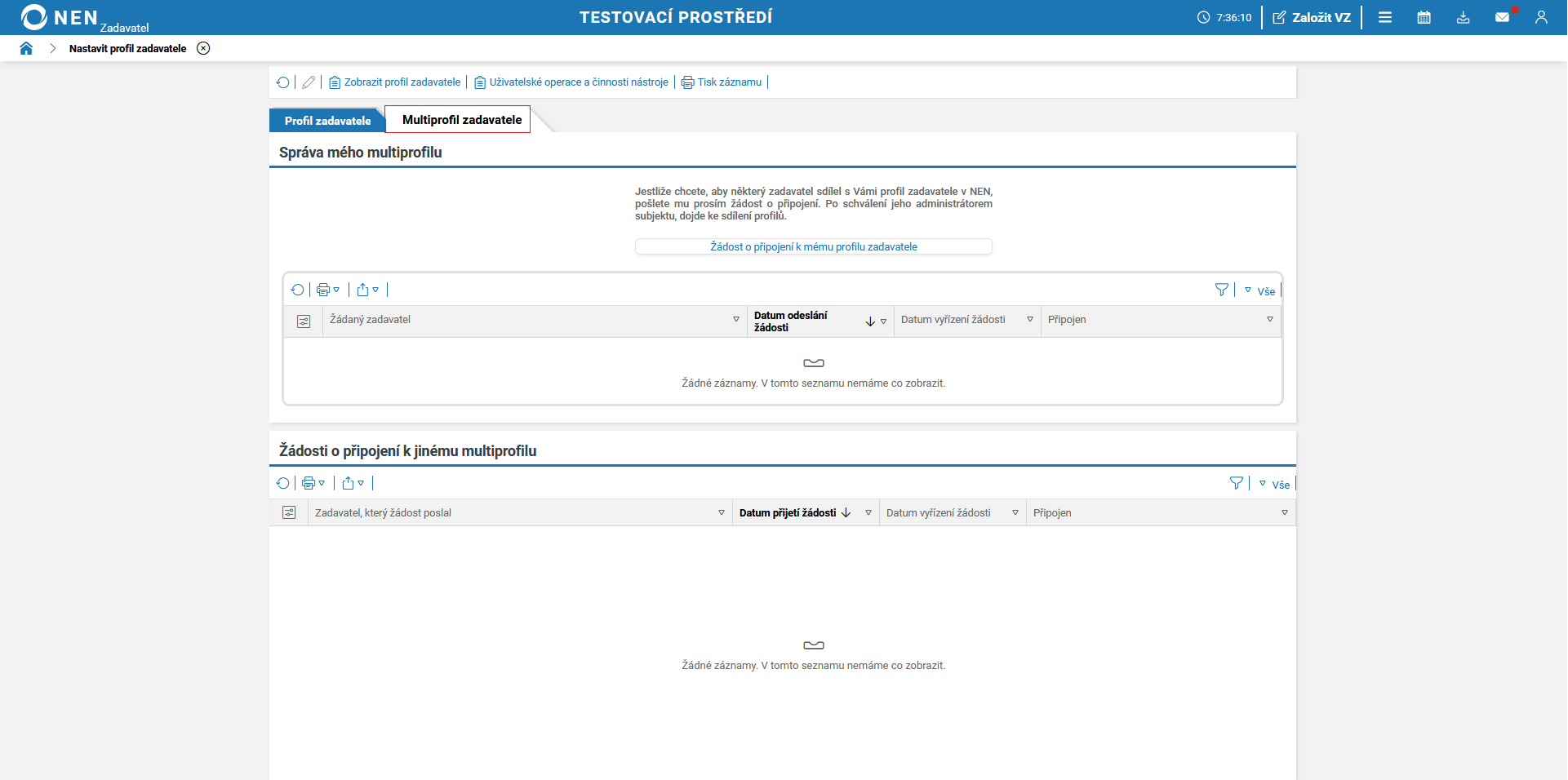Switch to the Profil zadavatele tab

coord(327,121)
